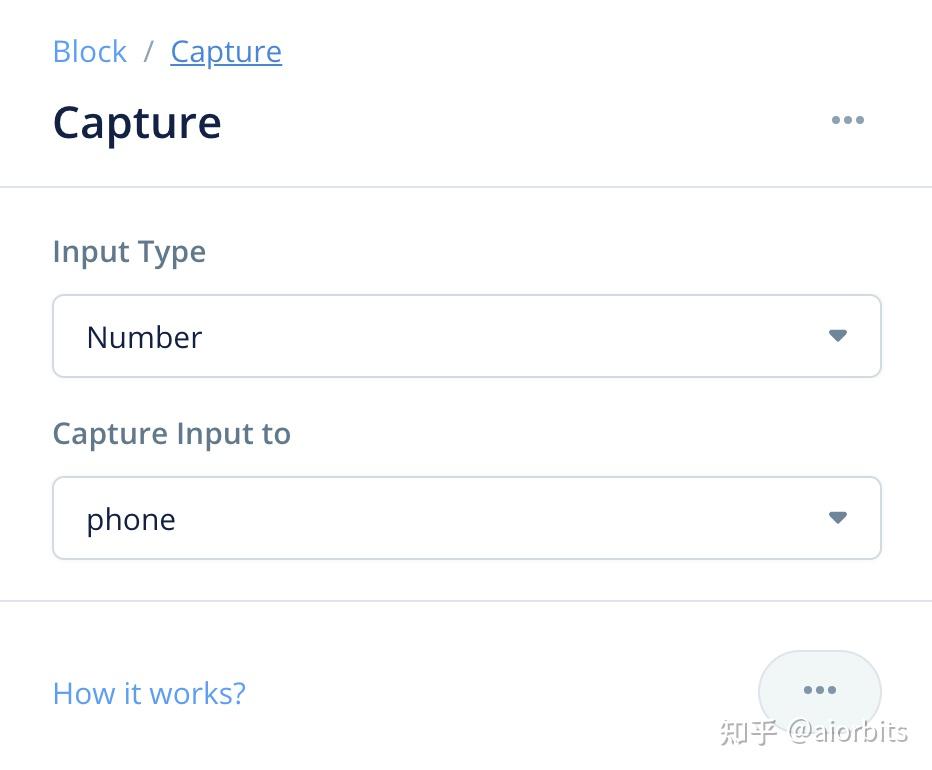Click the Capture Input to label
932x770 pixels.
point(171,433)
